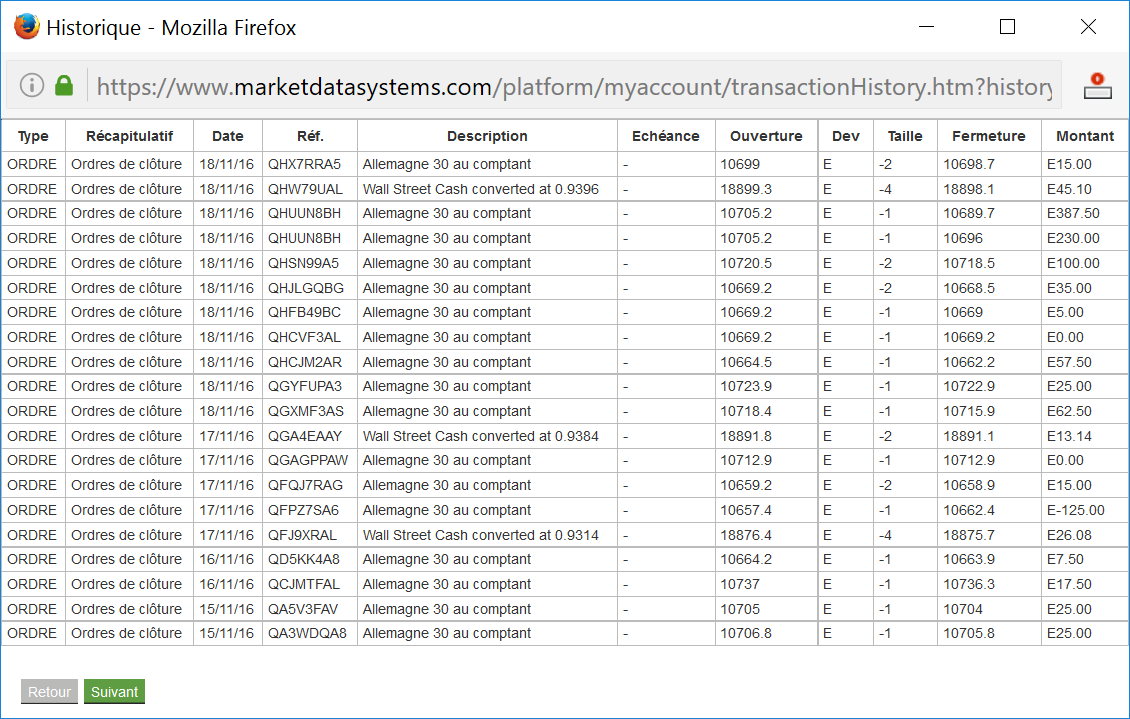The image size is (1130, 719).
Task: Click the popup blocker icon beside the URL
Action: click(1098, 86)
